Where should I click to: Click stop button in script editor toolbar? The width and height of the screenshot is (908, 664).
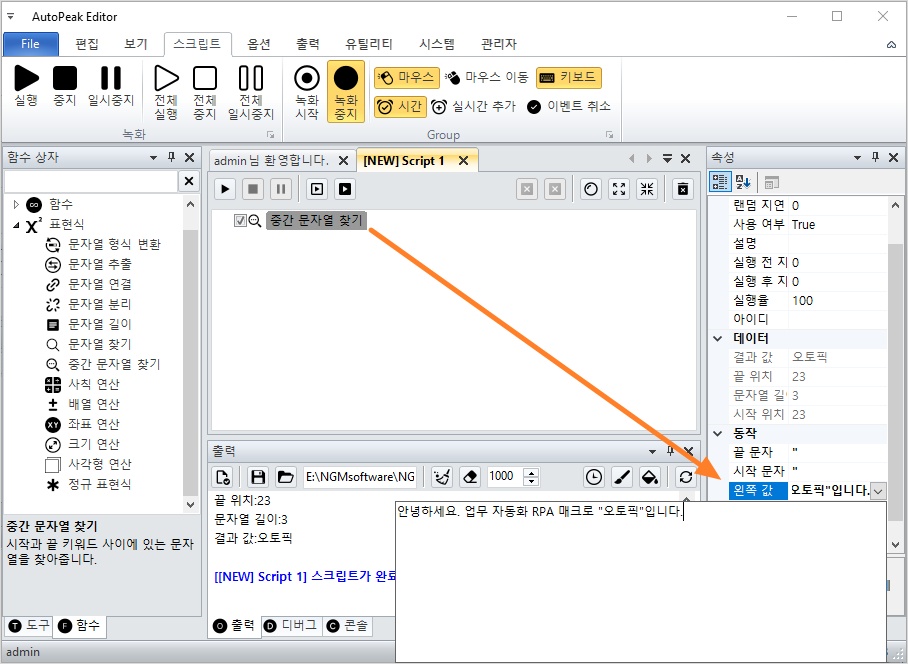253,189
